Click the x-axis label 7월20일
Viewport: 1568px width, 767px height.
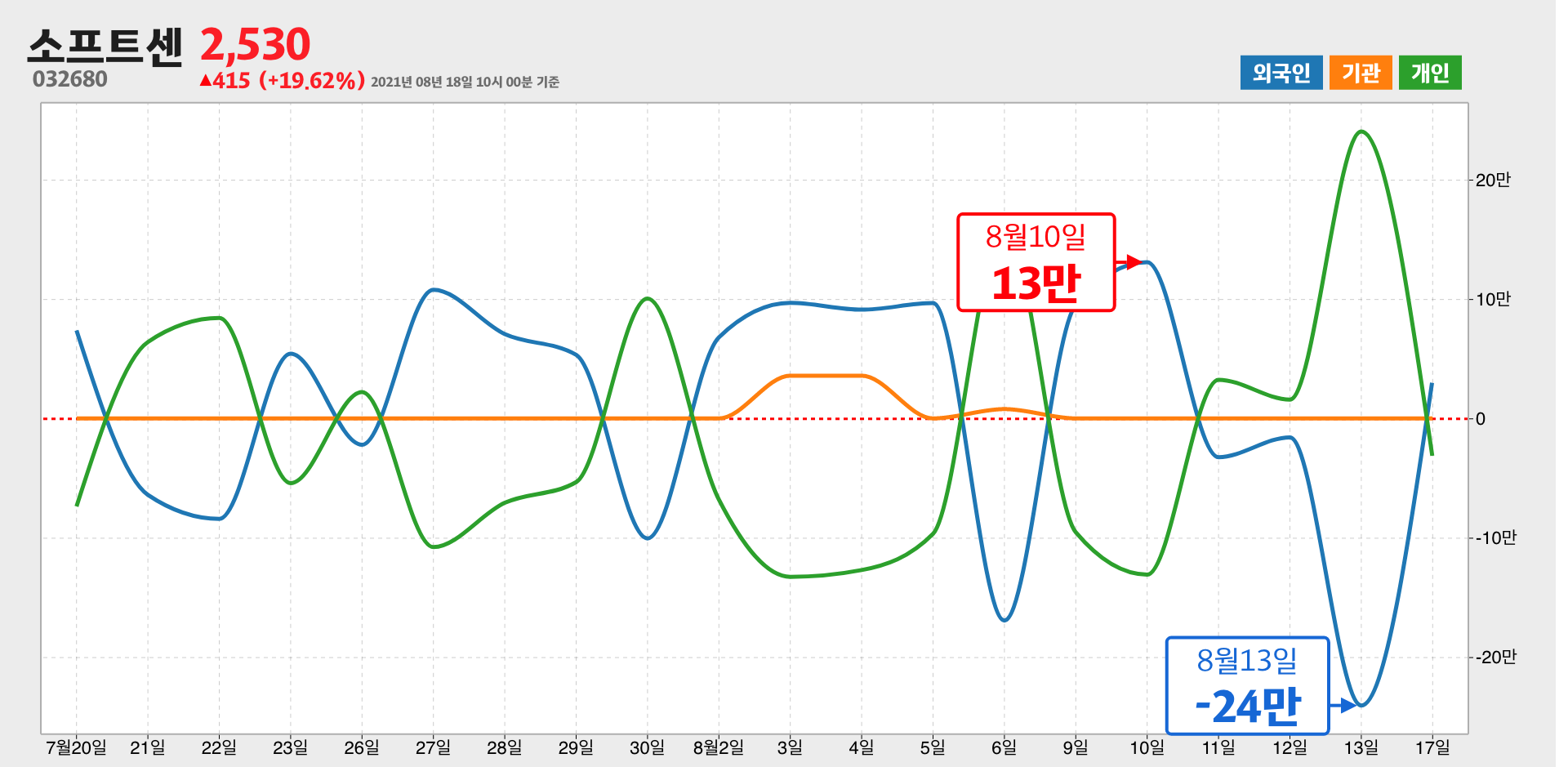[x=76, y=747]
